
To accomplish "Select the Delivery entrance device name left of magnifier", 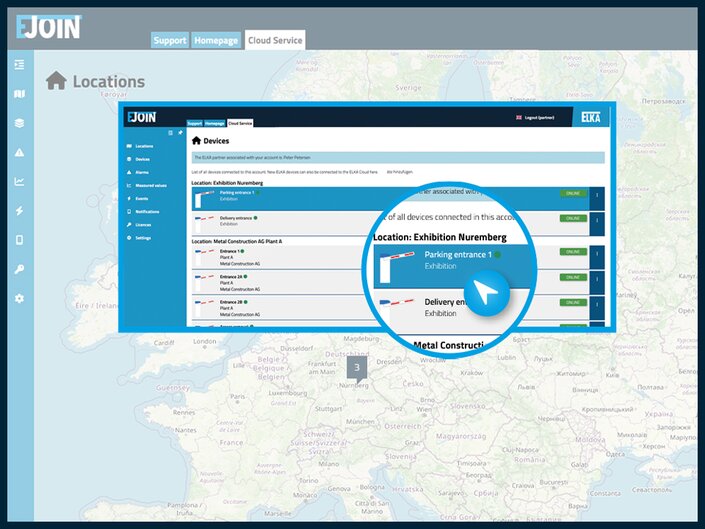I will pos(236,218).
